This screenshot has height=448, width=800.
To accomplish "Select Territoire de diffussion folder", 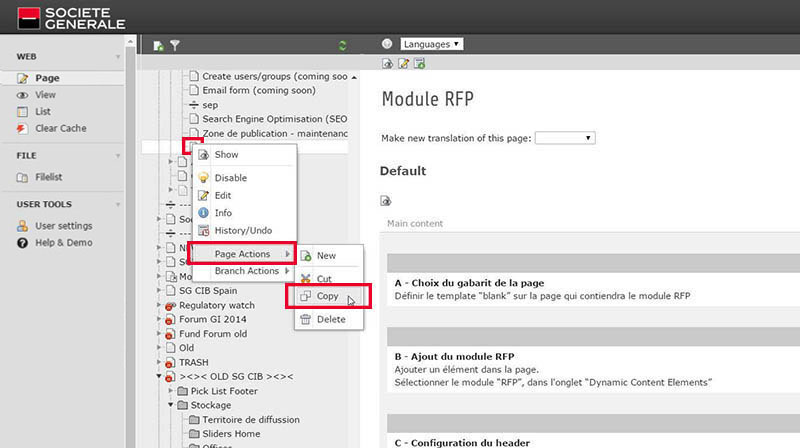I will (251, 419).
